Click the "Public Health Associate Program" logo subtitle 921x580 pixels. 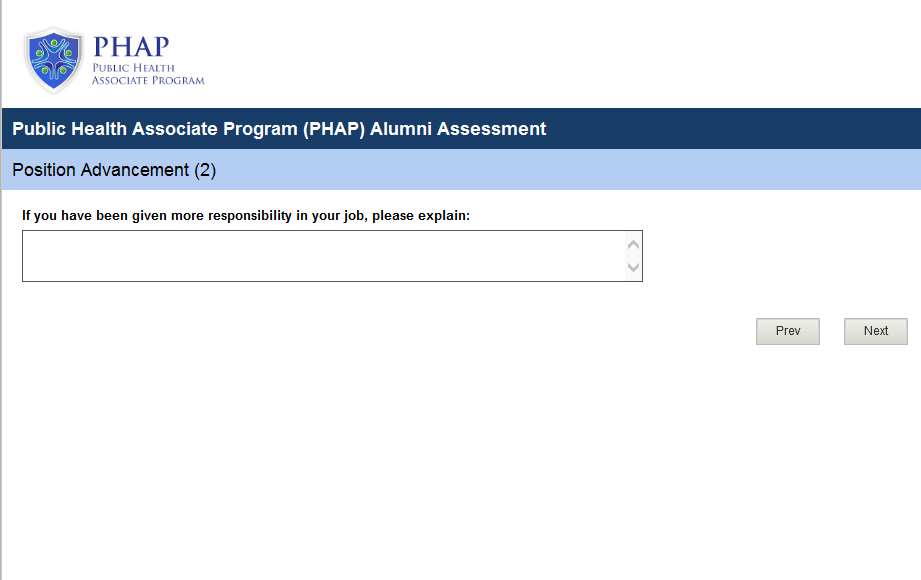(148, 74)
